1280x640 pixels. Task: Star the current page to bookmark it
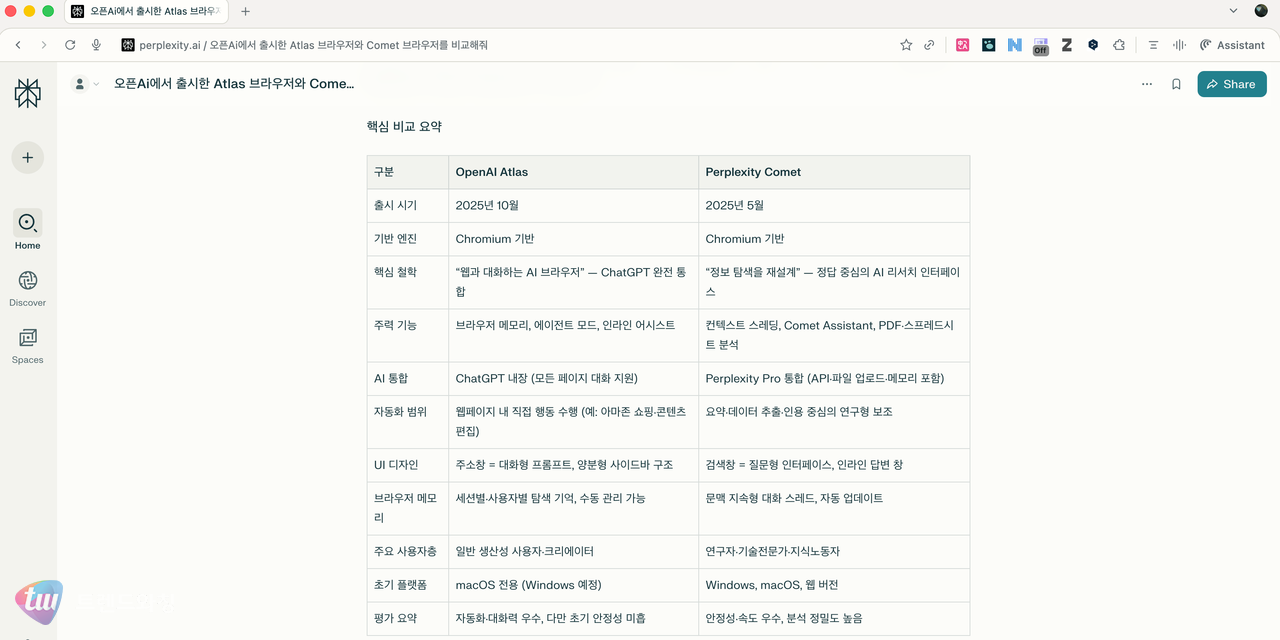[905, 45]
